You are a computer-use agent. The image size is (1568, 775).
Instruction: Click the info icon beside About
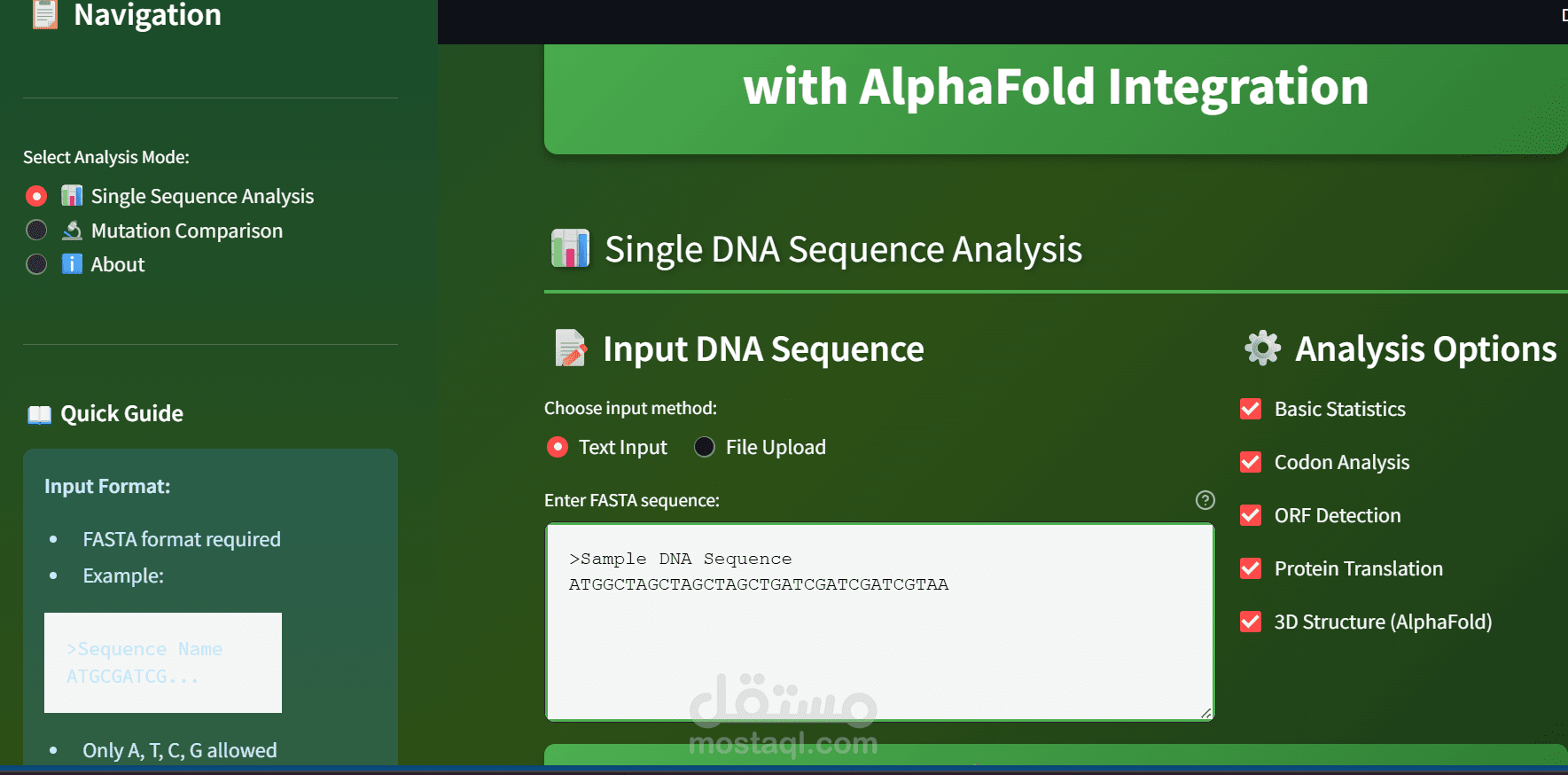(70, 263)
